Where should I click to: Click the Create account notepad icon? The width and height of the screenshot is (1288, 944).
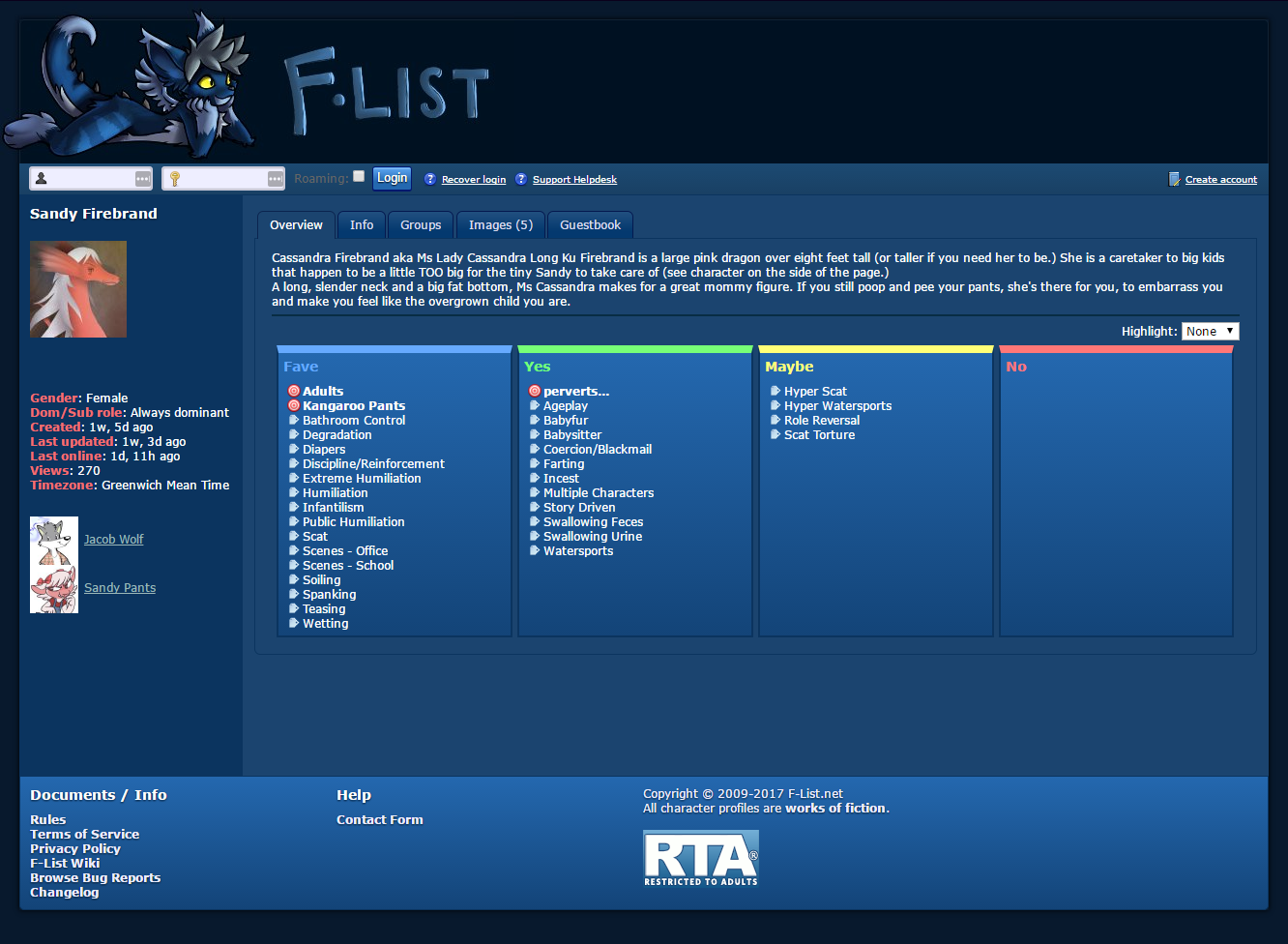click(x=1175, y=179)
